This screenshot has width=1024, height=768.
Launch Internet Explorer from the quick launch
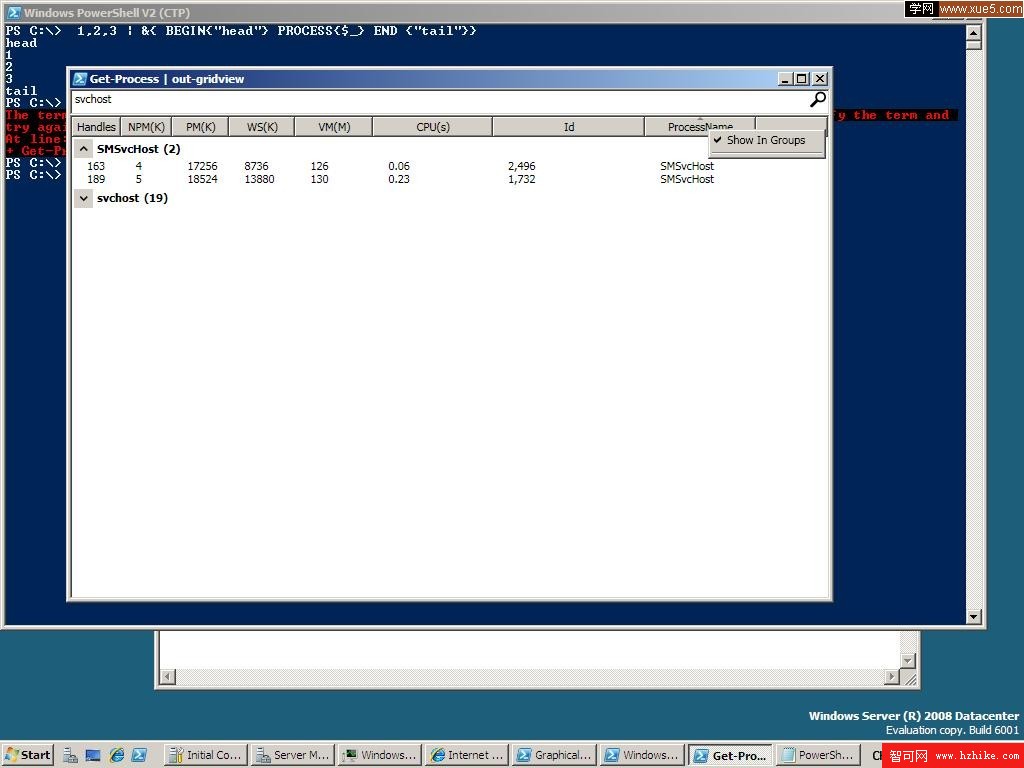point(117,755)
